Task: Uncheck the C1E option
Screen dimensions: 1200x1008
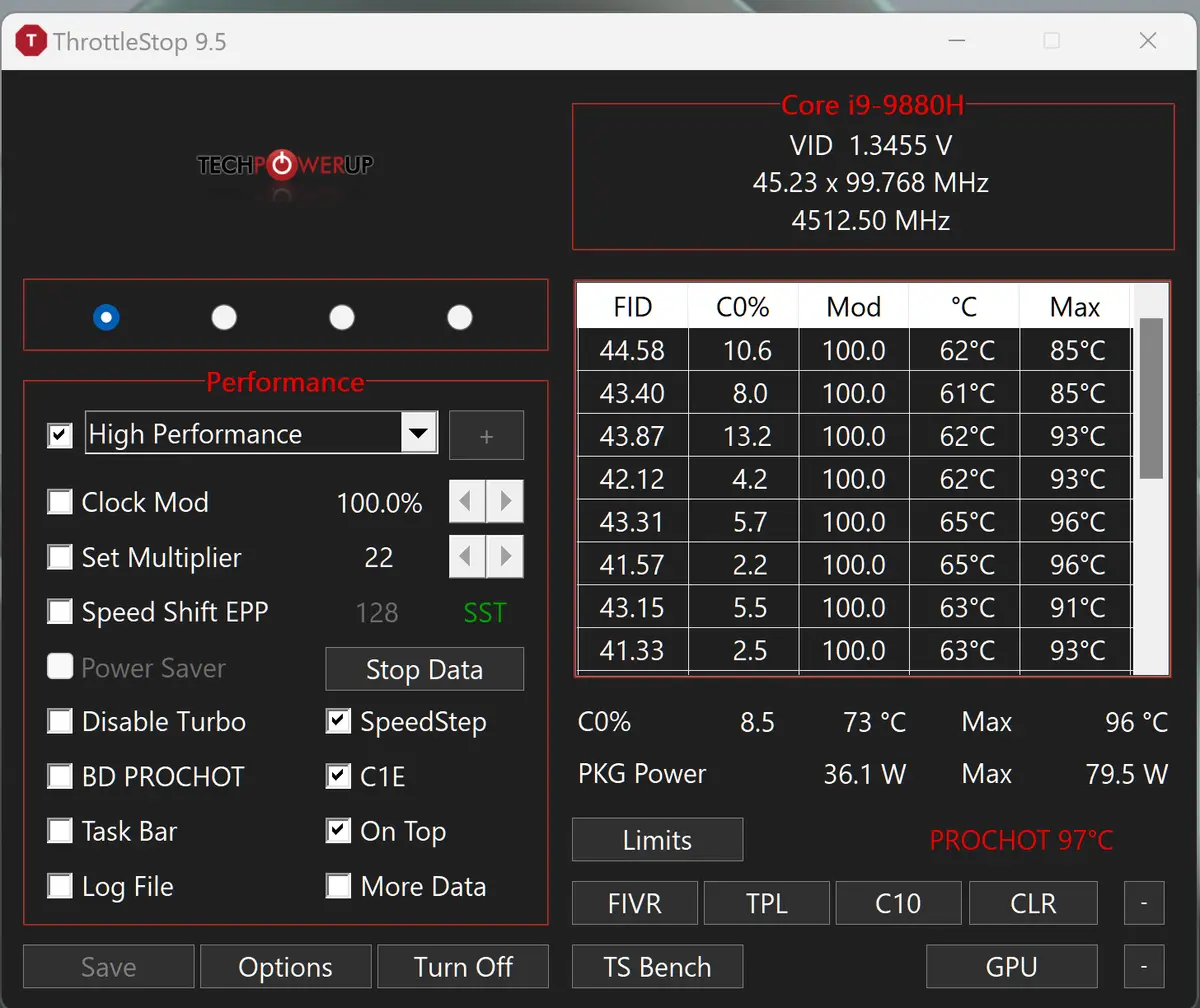Action: point(338,776)
